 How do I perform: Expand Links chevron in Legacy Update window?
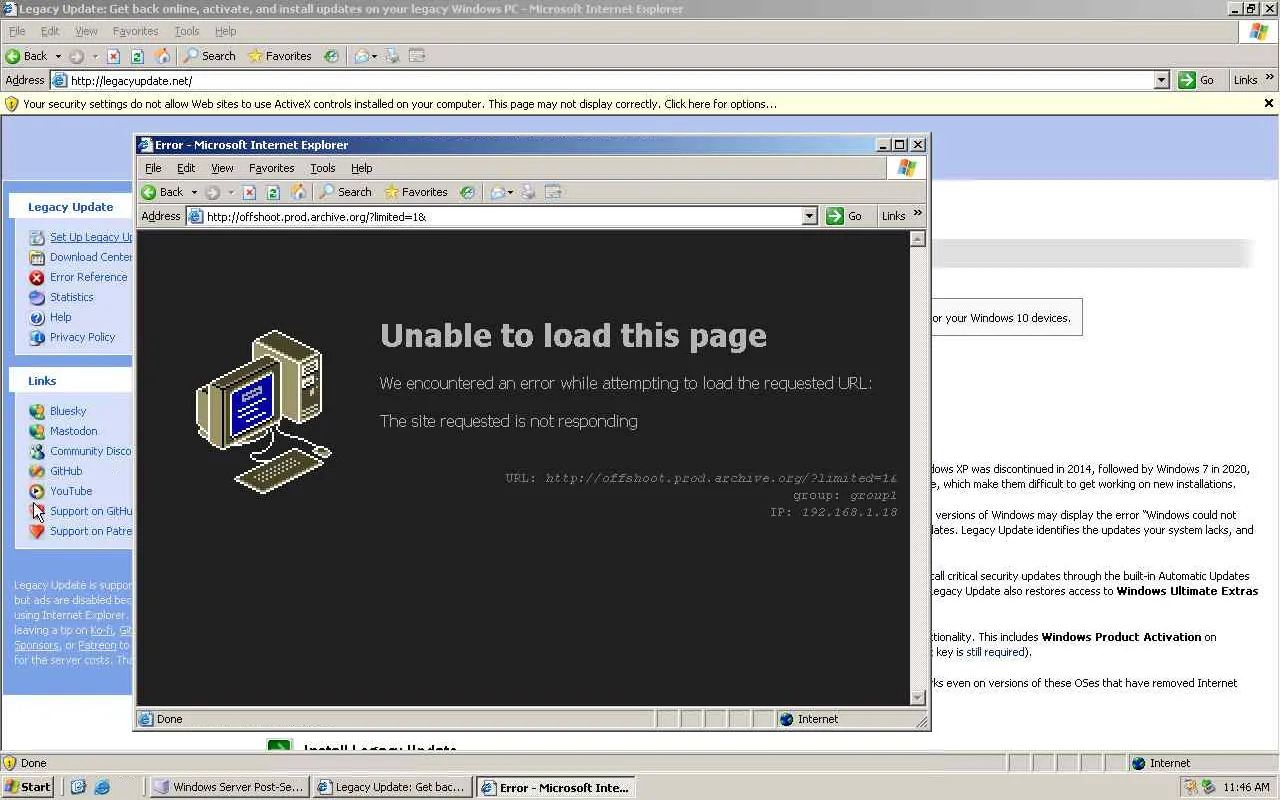pos(1270,78)
